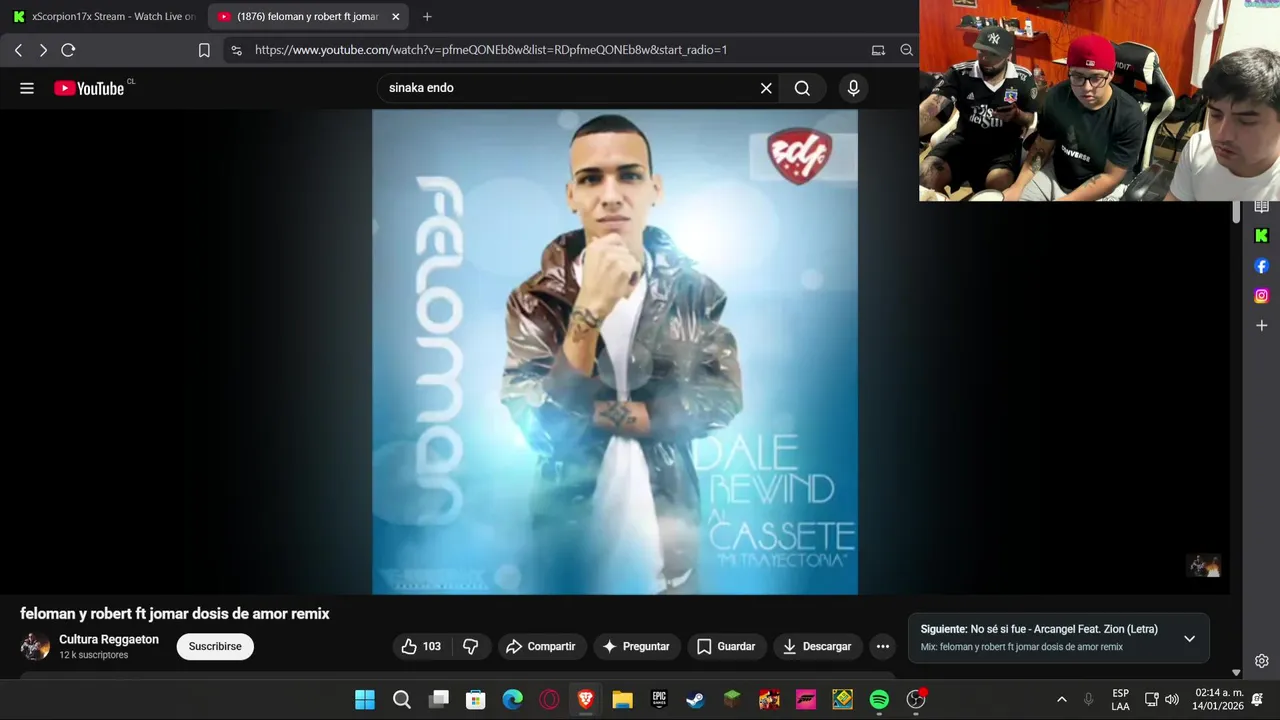Click the video cover art to pause
Image resolution: width=1280 pixels, height=720 pixels.
tap(615, 352)
